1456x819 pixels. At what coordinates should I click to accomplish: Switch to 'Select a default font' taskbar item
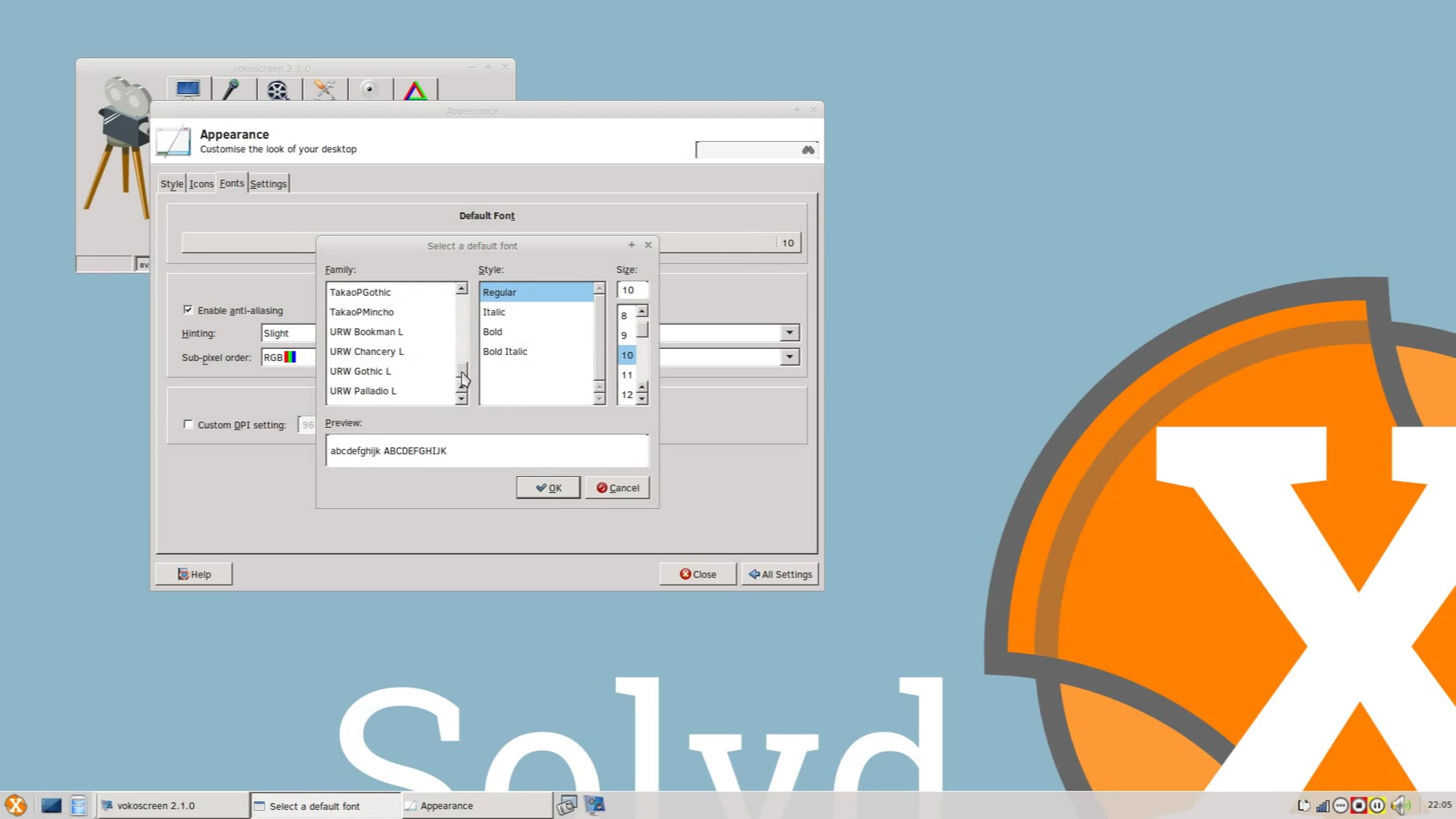click(x=326, y=806)
